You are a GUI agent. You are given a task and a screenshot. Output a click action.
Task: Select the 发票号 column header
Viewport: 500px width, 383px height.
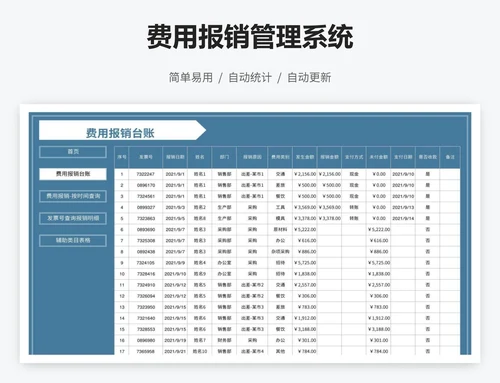pyautogui.click(x=146, y=157)
